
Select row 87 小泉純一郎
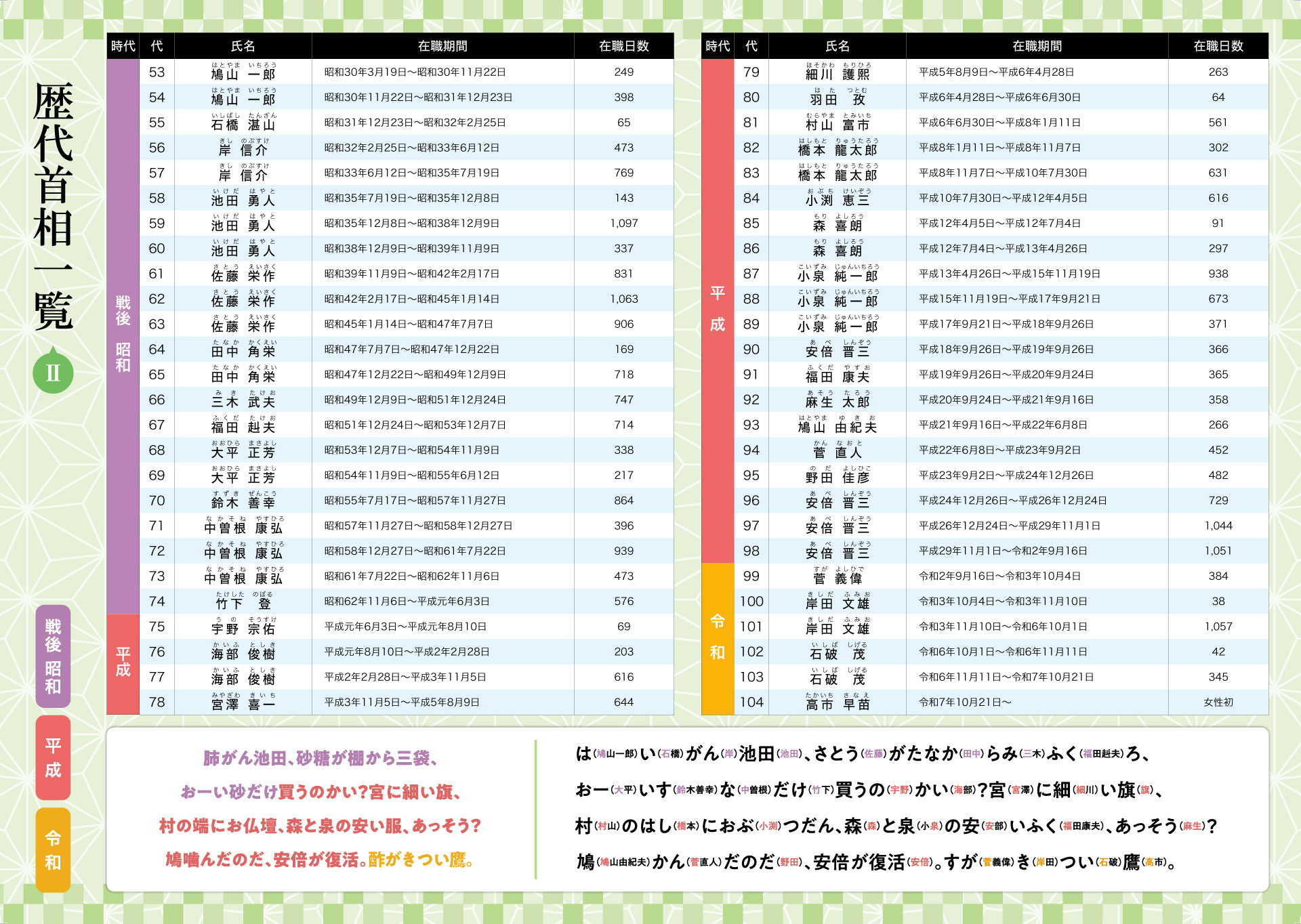[838, 274]
